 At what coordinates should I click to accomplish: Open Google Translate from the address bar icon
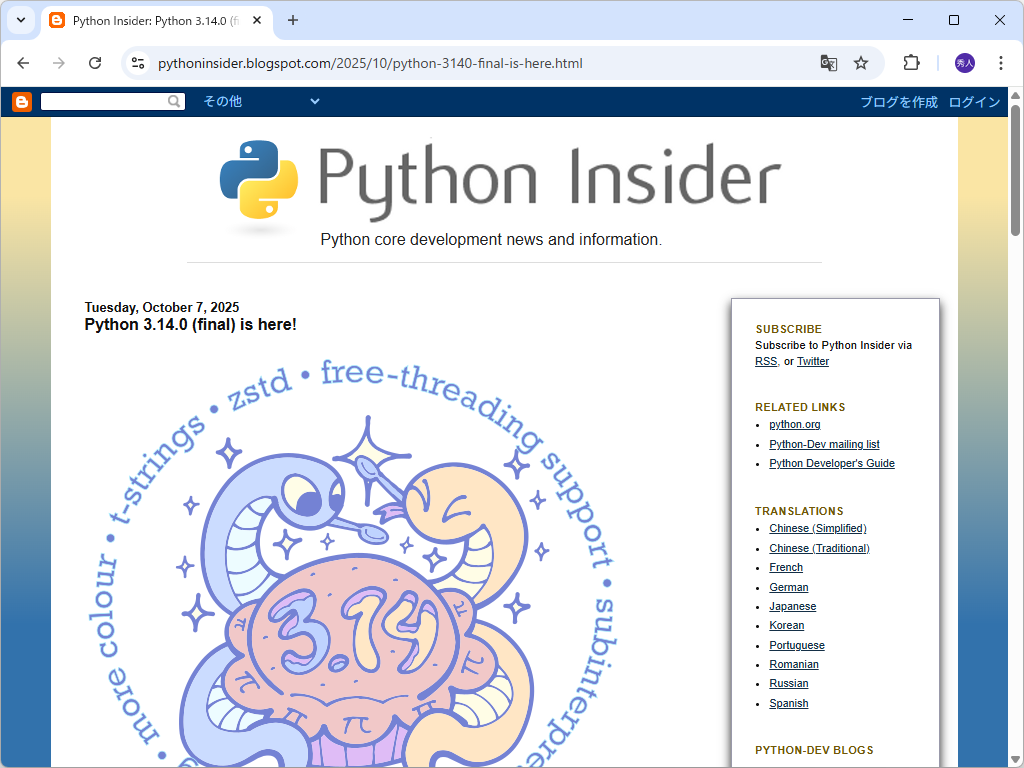tap(828, 62)
